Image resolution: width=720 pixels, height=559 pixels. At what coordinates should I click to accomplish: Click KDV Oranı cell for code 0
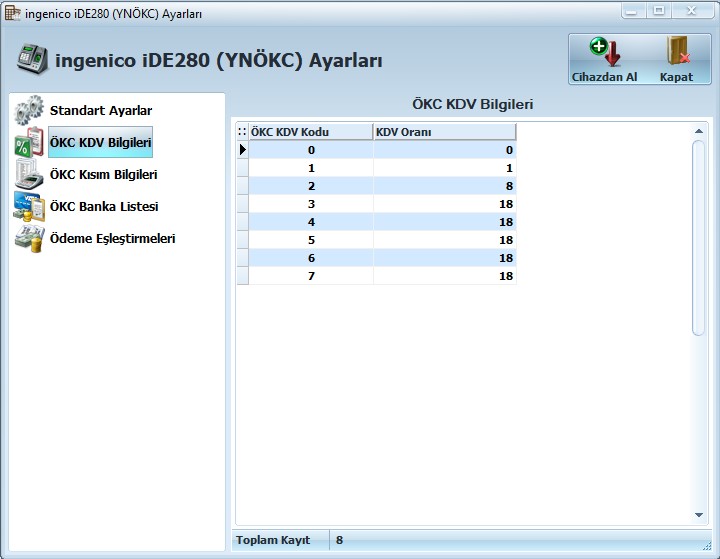445,150
